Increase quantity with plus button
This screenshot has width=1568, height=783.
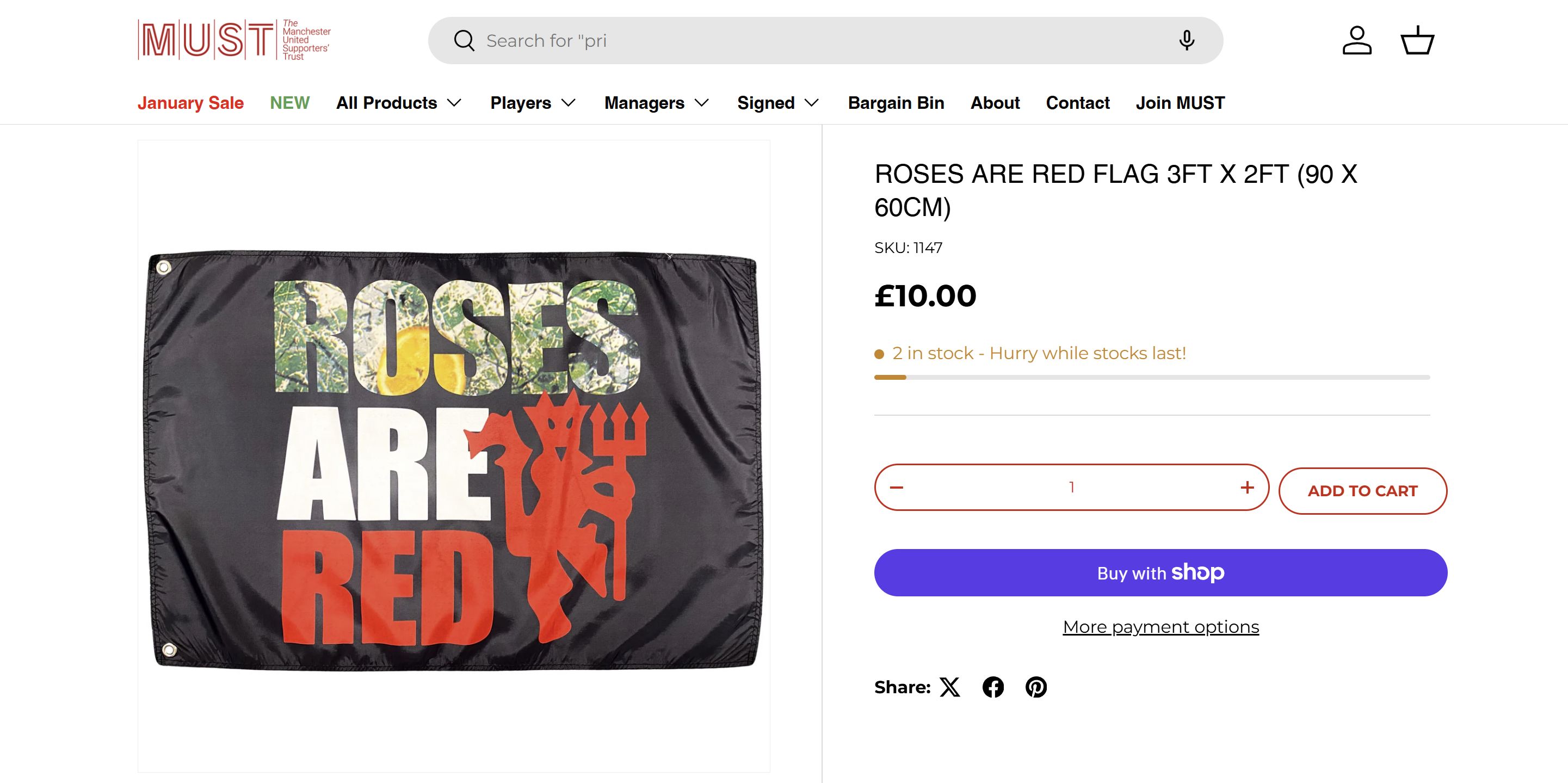(x=1247, y=487)
